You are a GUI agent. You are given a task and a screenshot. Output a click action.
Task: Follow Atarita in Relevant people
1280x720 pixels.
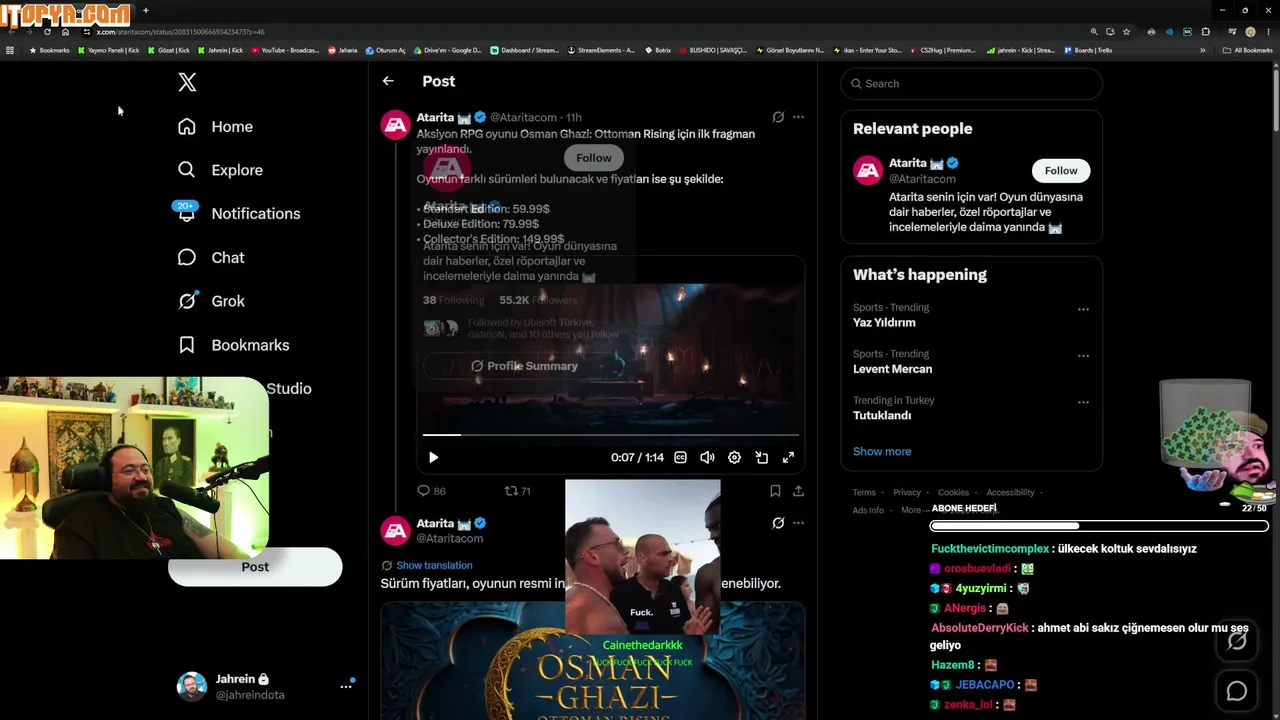[1061, 171]
